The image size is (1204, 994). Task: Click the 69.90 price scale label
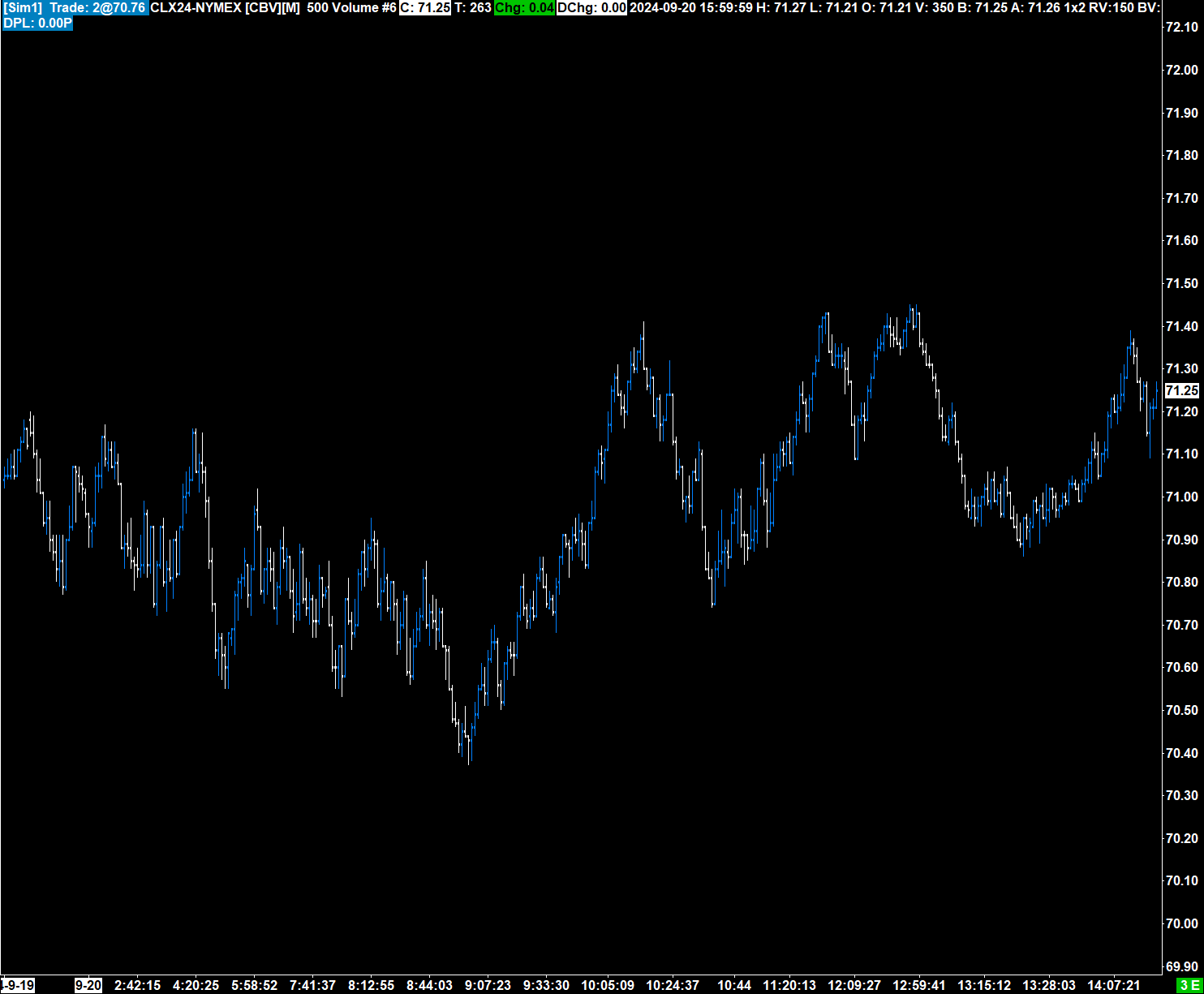tap(1181, 966)
